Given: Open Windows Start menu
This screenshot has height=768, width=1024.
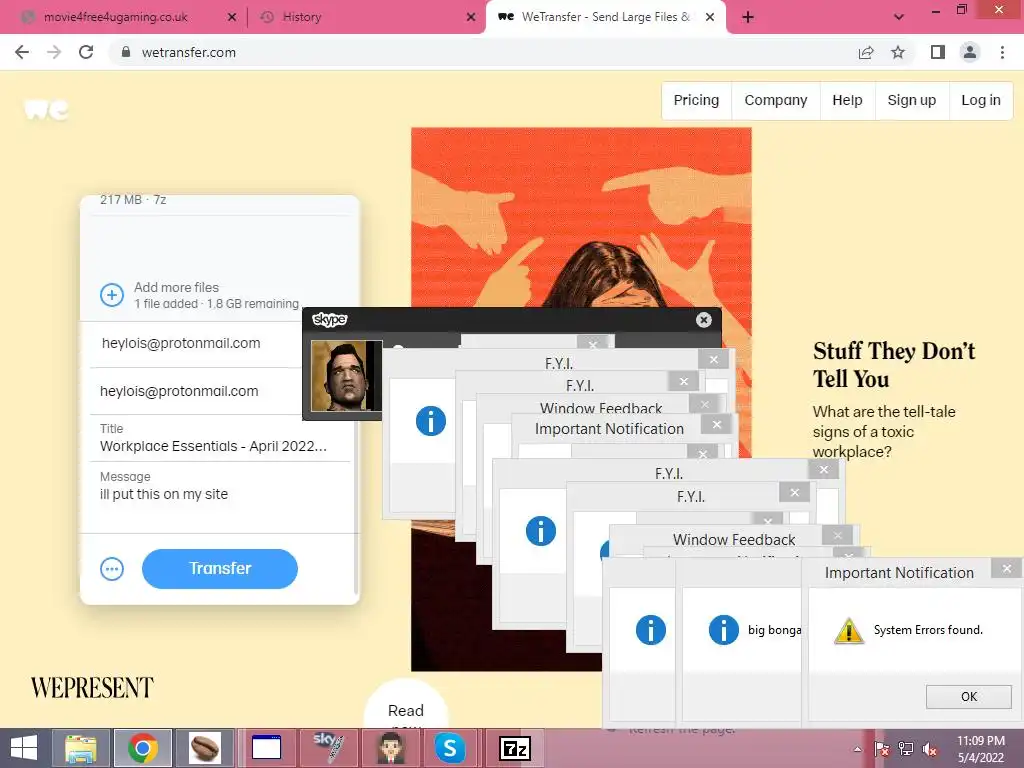Looking at the screenshot, I should tap(24, 748).
